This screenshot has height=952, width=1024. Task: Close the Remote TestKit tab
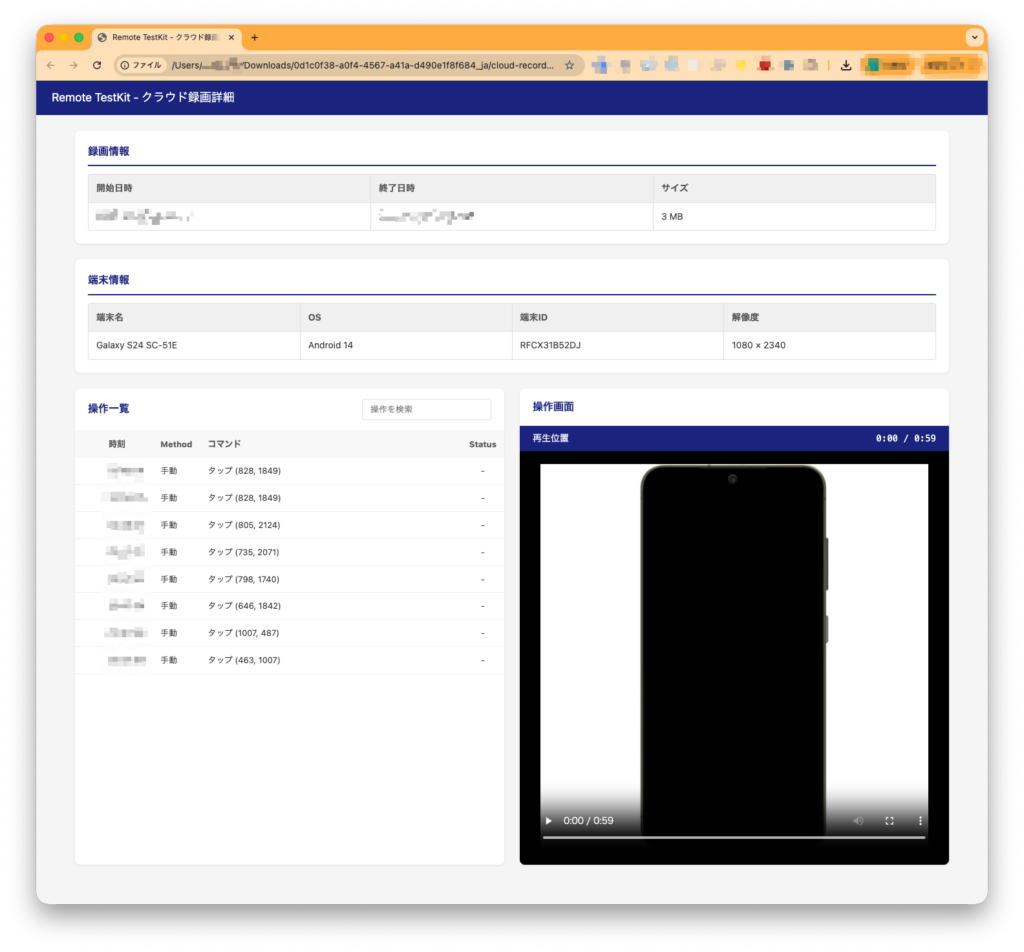pyautogui.click(x=233, y=37)
